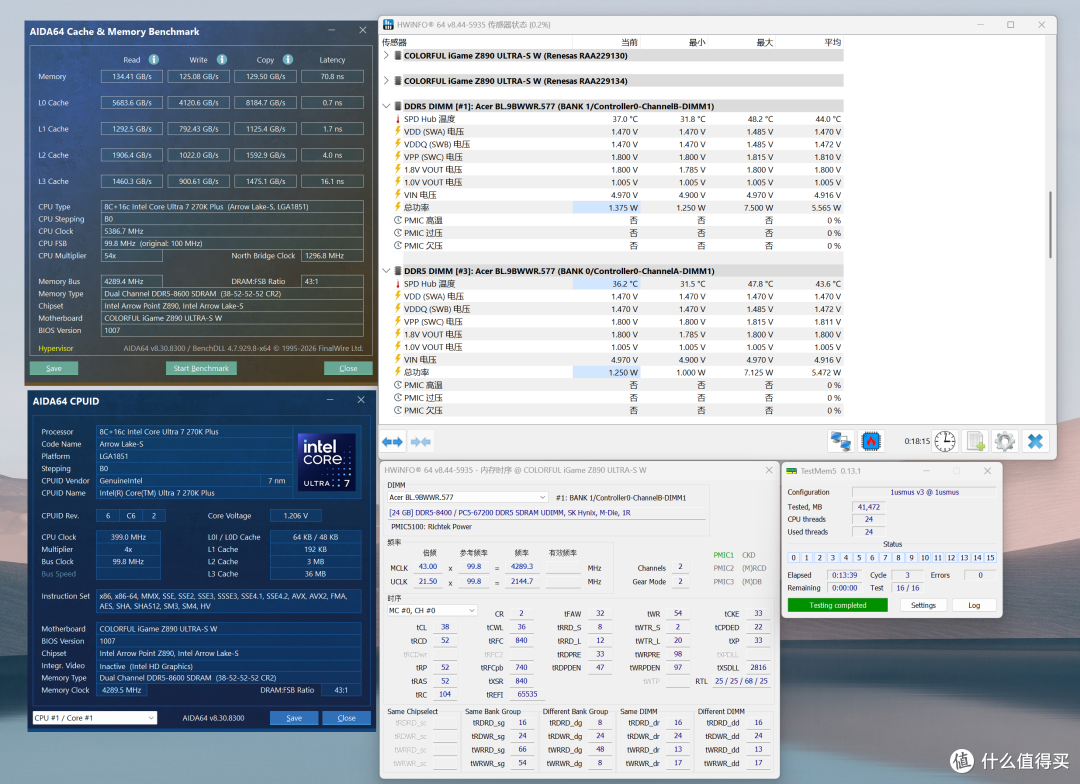Click the clock icon of first PMIC 高温 row
The image size is (1080, 784).
[x=398, y=220]
